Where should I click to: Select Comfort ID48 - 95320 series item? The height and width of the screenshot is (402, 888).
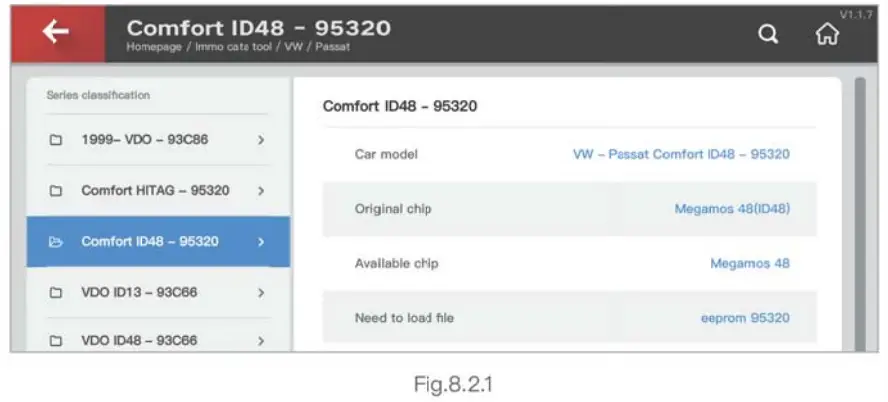(150, 242)
